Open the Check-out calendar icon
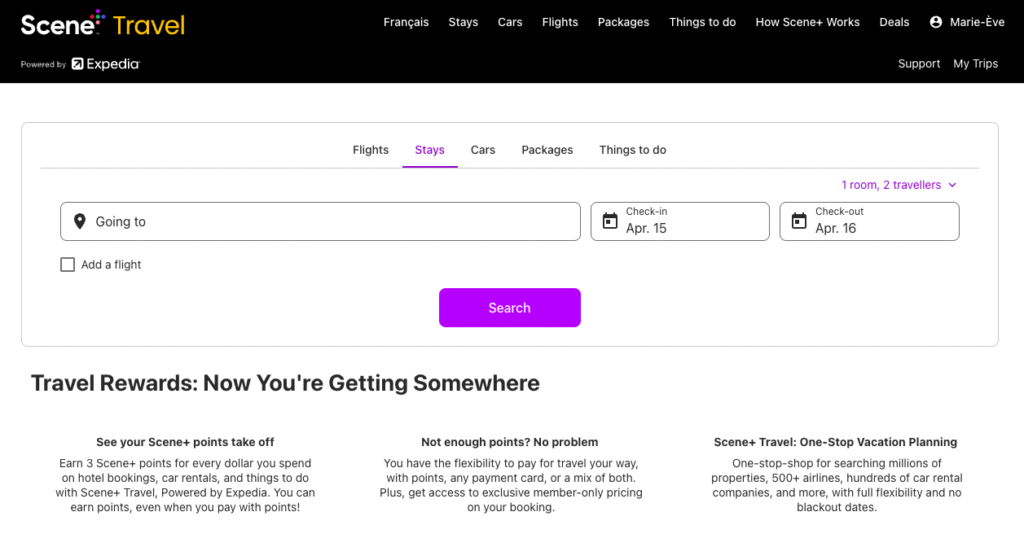The height and width of the screenshot is (547, 1024). pyautogui.click(x=799, y=221)
